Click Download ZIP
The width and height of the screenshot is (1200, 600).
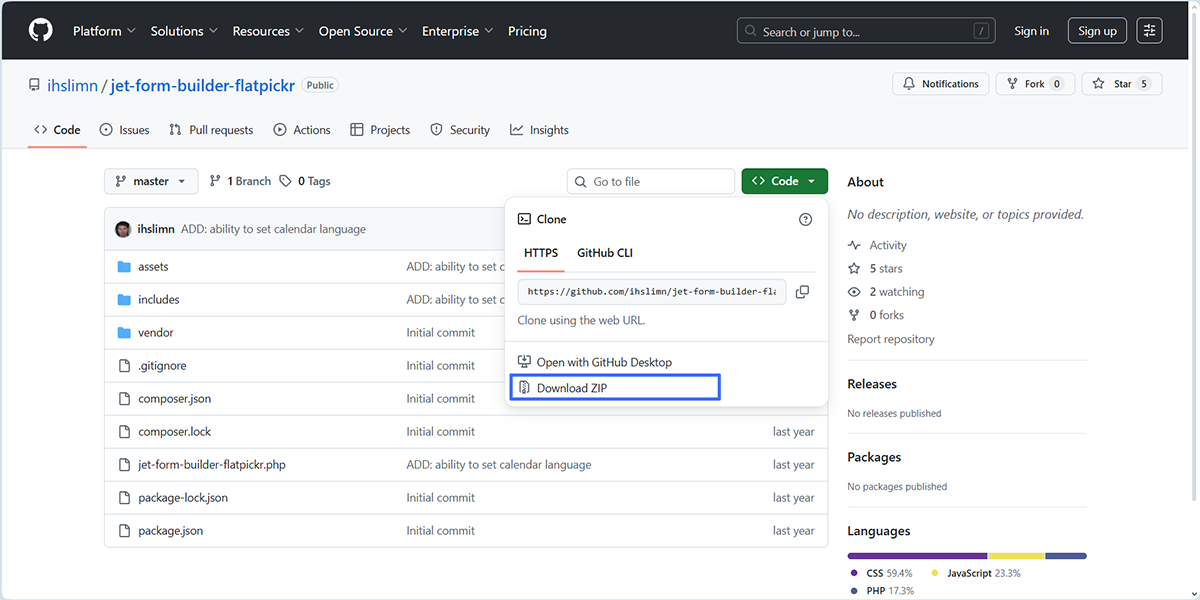[615, 387]
